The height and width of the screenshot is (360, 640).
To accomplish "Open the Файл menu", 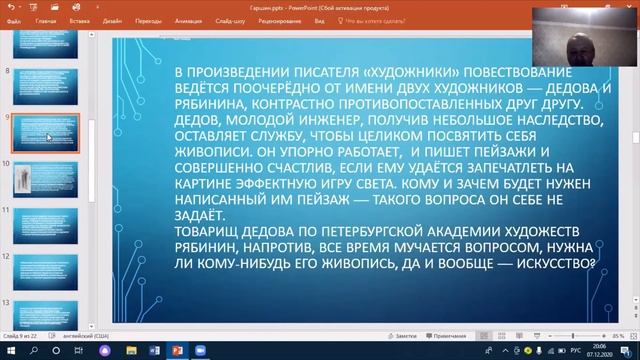I will (14, 21).
